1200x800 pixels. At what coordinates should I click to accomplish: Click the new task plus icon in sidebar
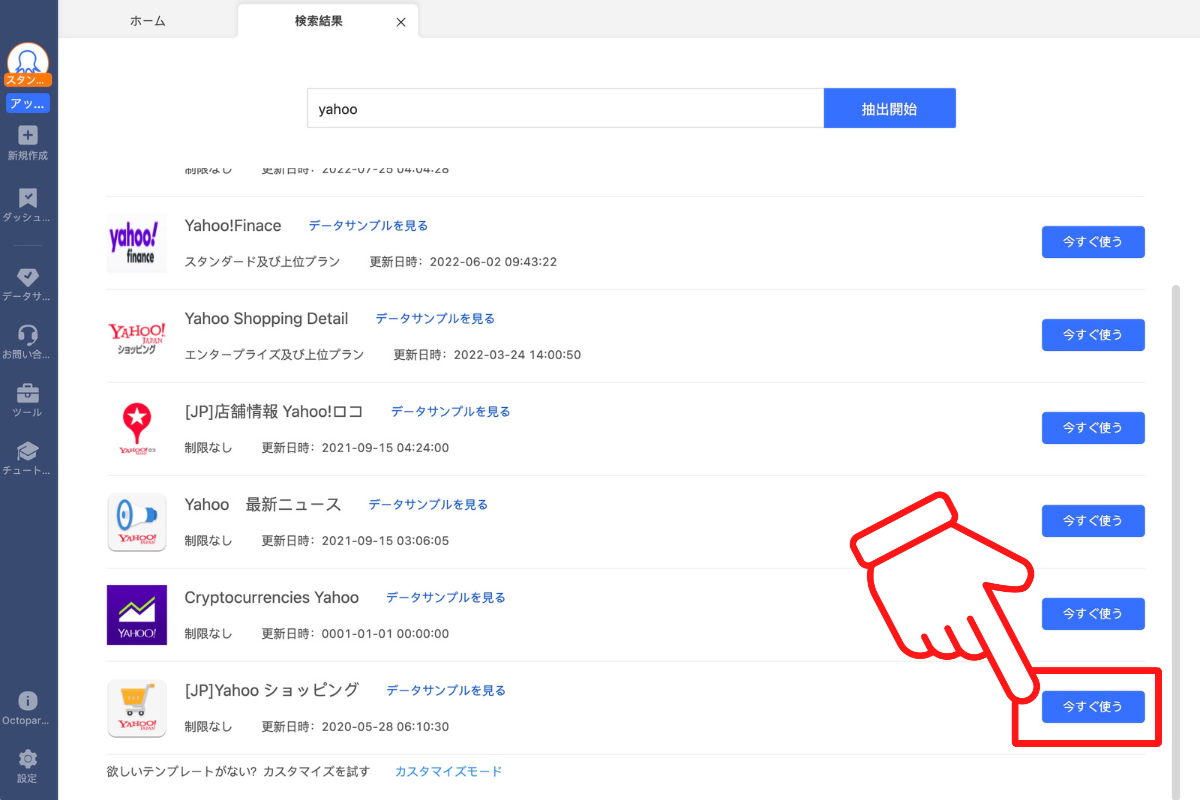[28, 136]
